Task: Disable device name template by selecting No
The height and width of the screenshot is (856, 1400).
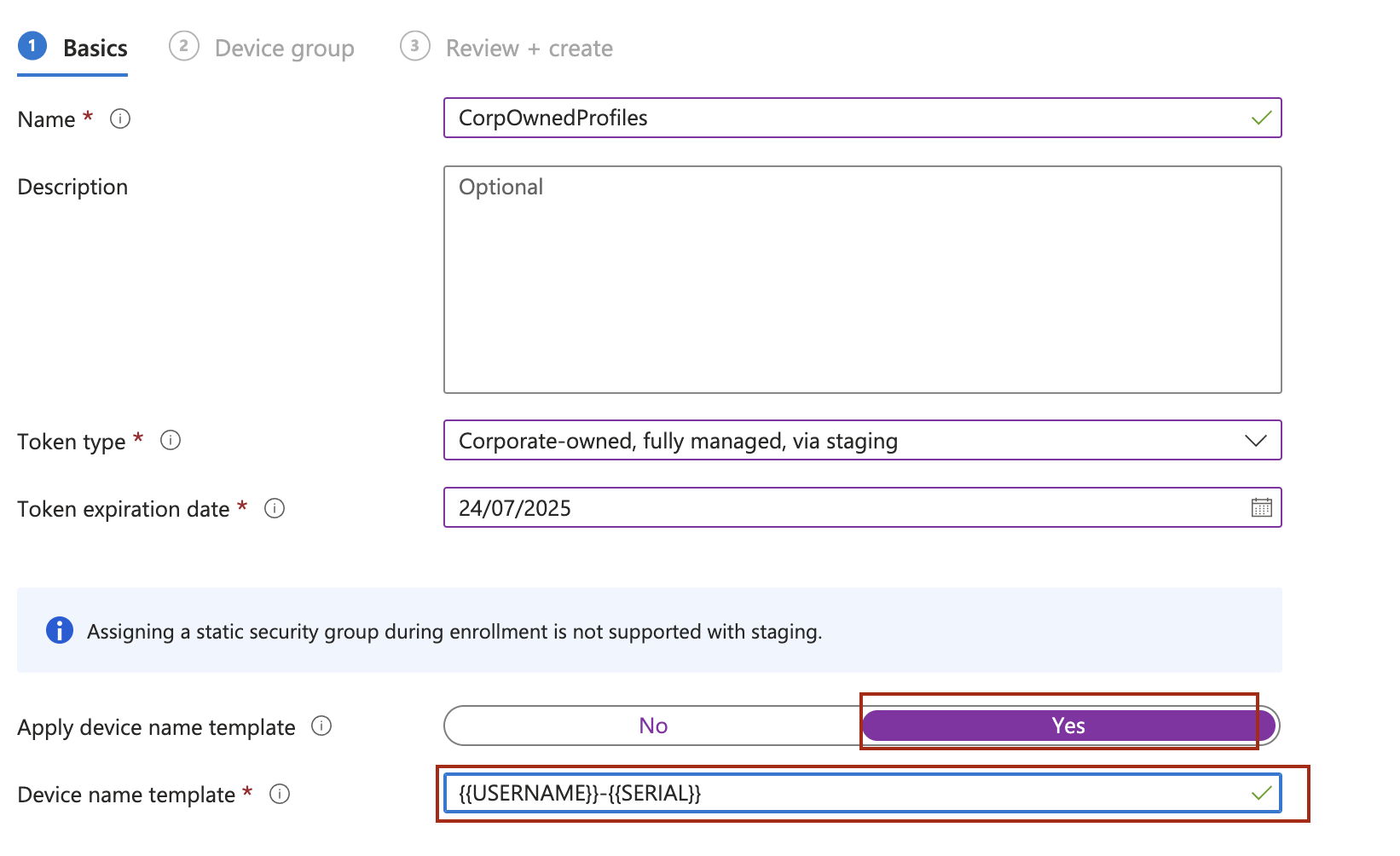Action: pyautogui.click(x=652, y=726)
